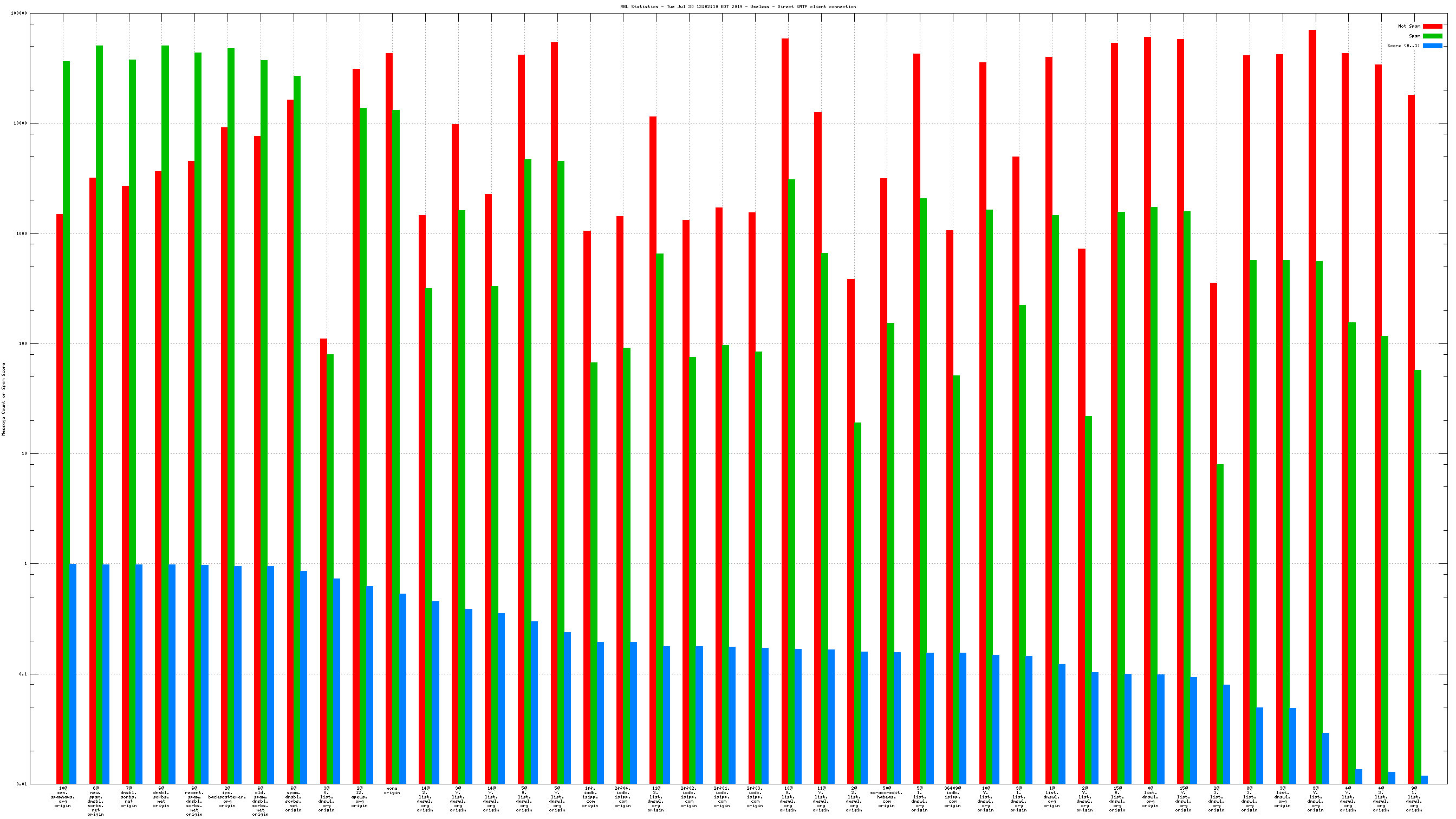The height and width of the screenshot is (819, 1456).
Task: Click the 0.01 y-axis tick label
Action: point(22,784)
